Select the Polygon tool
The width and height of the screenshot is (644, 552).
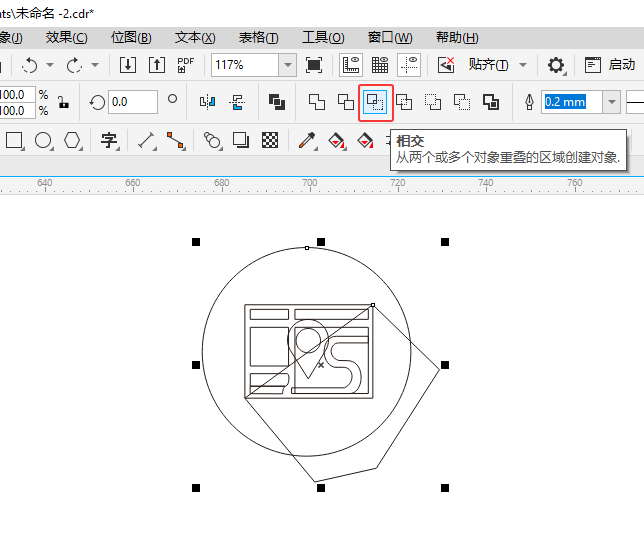72,140
